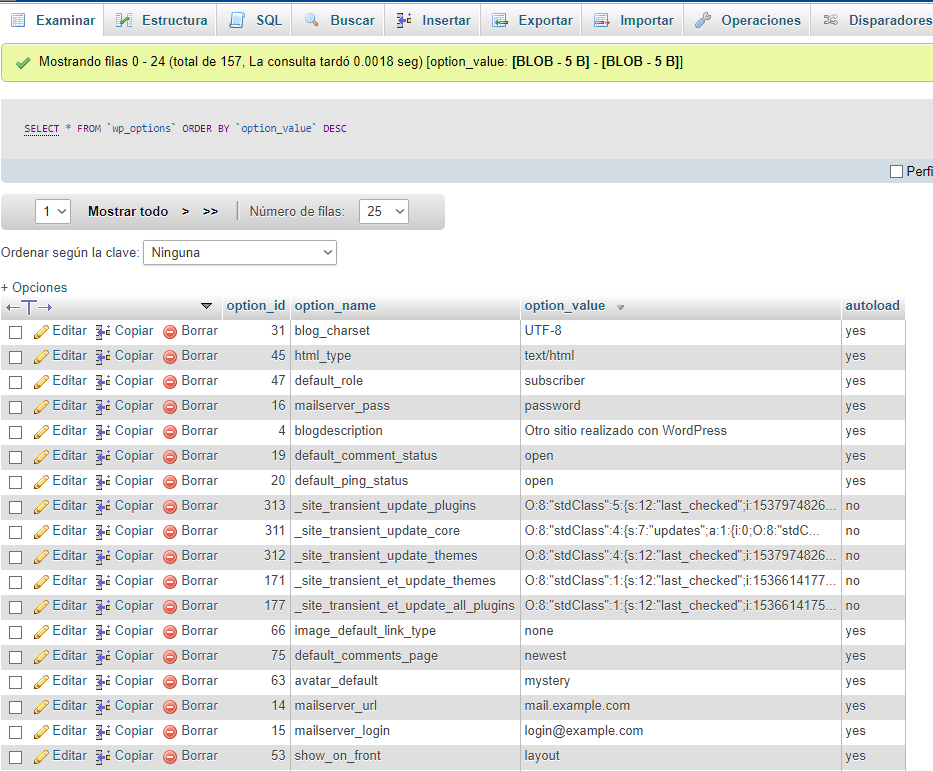Open the Número de filas dropdown
The width and height of the screenshot is (933, 771).
click(383, 211)
